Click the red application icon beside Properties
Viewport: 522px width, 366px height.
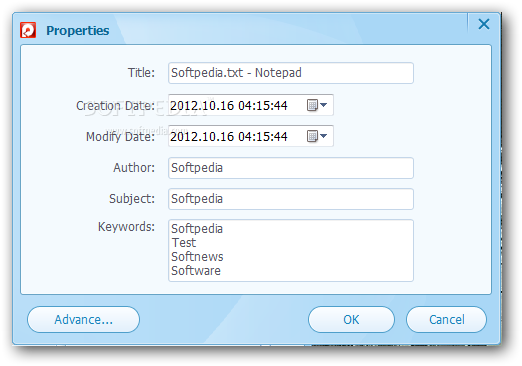(x=28, y=30)
